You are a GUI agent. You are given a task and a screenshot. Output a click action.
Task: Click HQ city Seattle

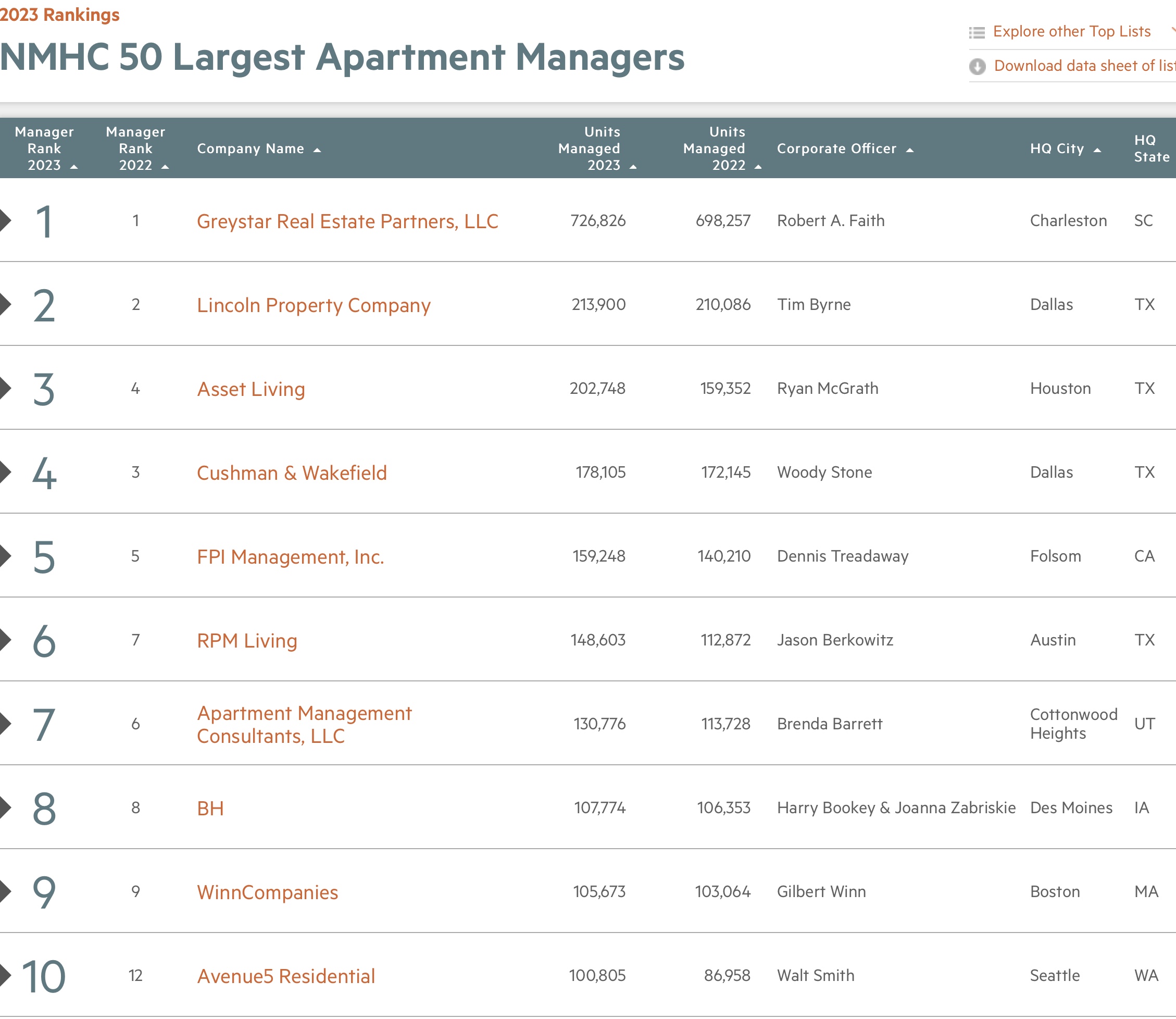[x=1054, y=976]
